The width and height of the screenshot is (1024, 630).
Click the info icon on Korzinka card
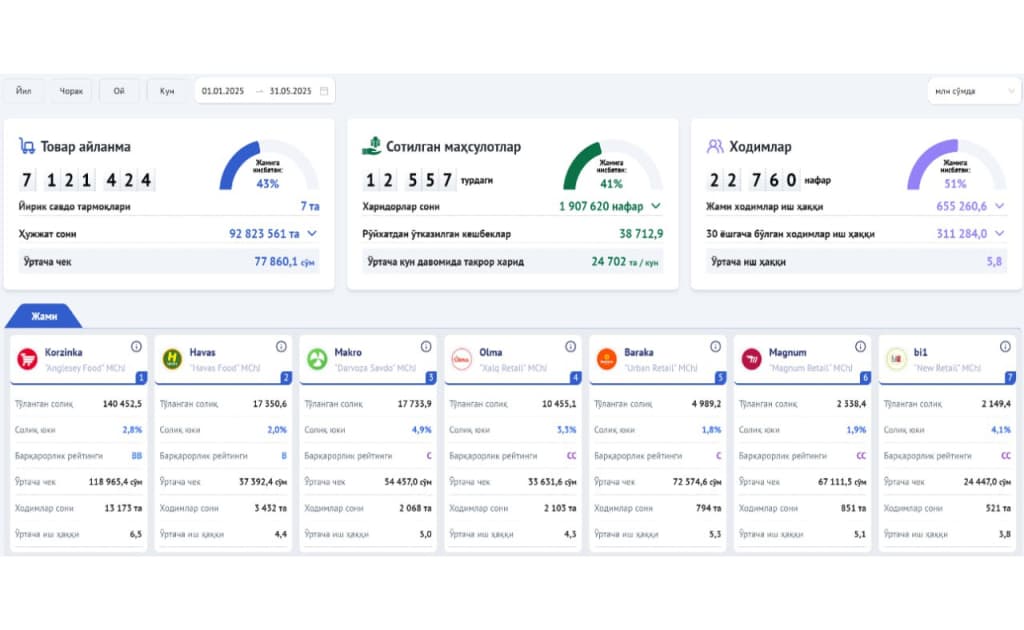[x=136, y=347]
